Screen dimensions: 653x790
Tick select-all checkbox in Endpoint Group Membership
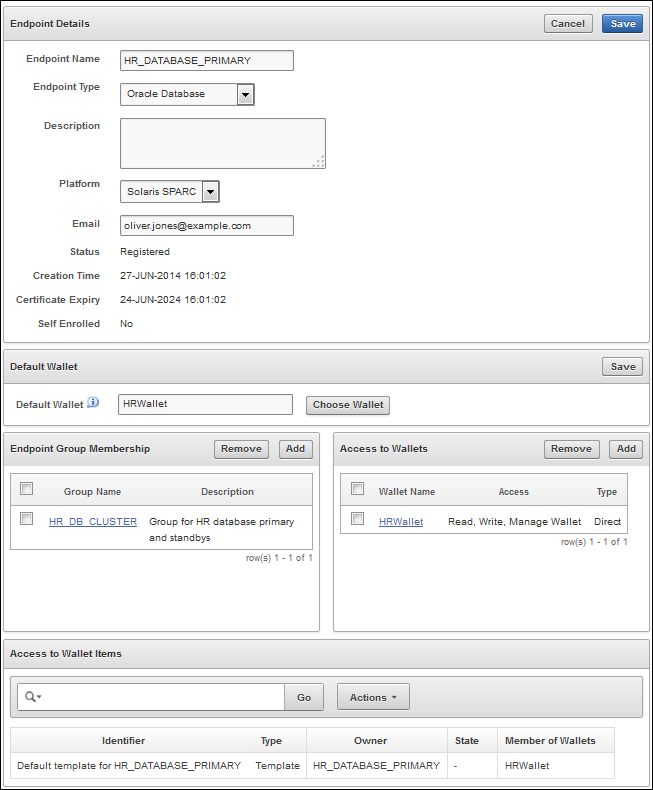pyautogui.click(x=27, y=488)
